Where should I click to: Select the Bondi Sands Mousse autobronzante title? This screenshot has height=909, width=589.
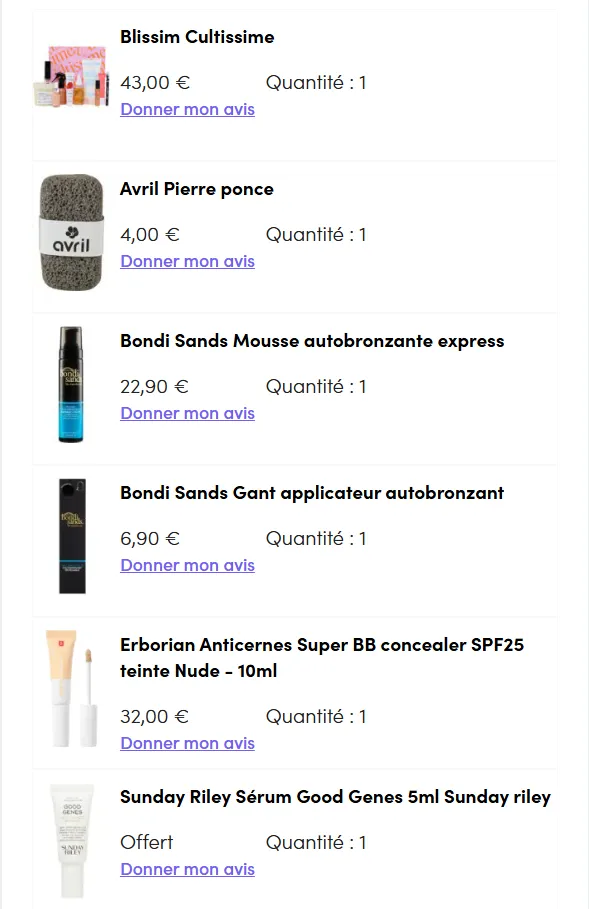pos(310,341)
